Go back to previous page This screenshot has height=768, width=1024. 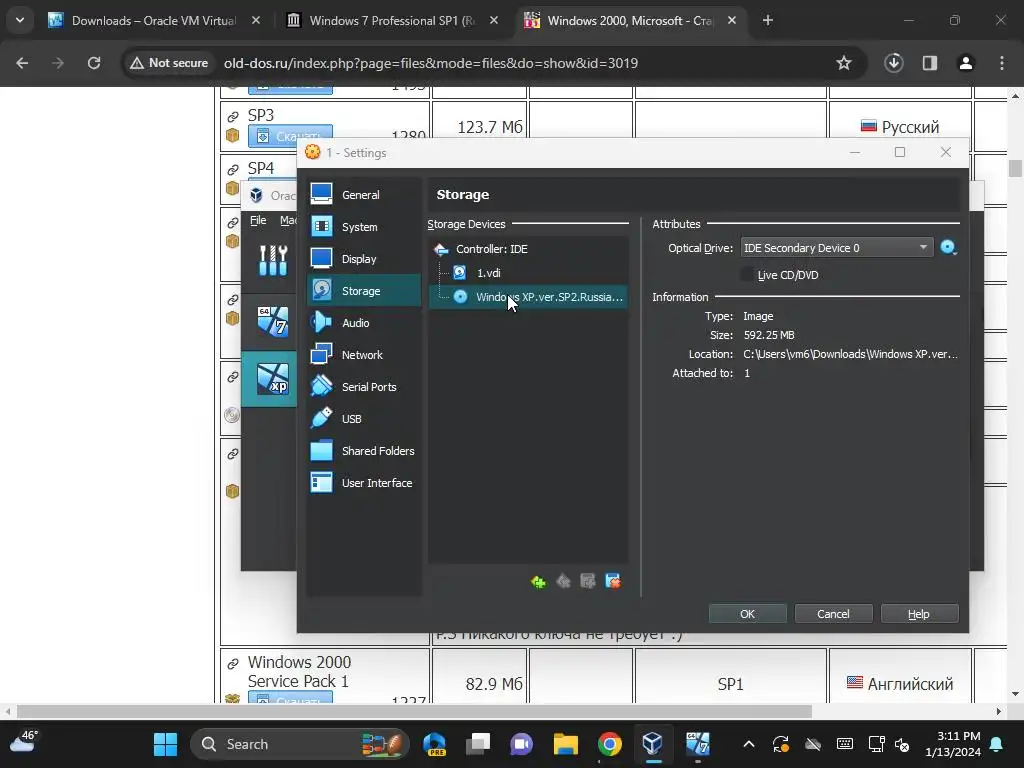point(22,63)
